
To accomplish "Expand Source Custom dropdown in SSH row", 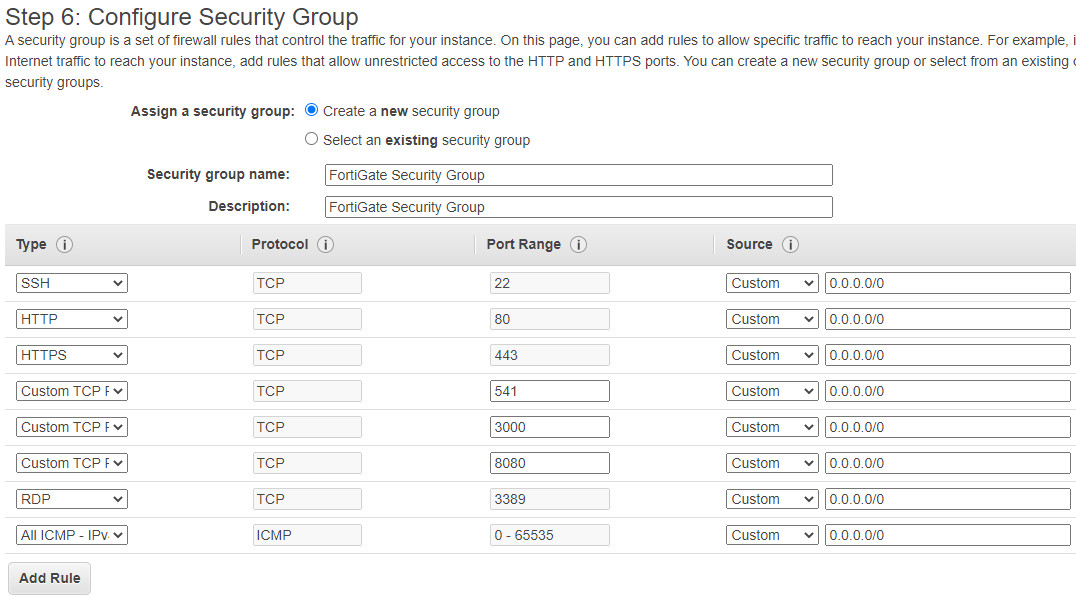I will click(x=772, y=283).
